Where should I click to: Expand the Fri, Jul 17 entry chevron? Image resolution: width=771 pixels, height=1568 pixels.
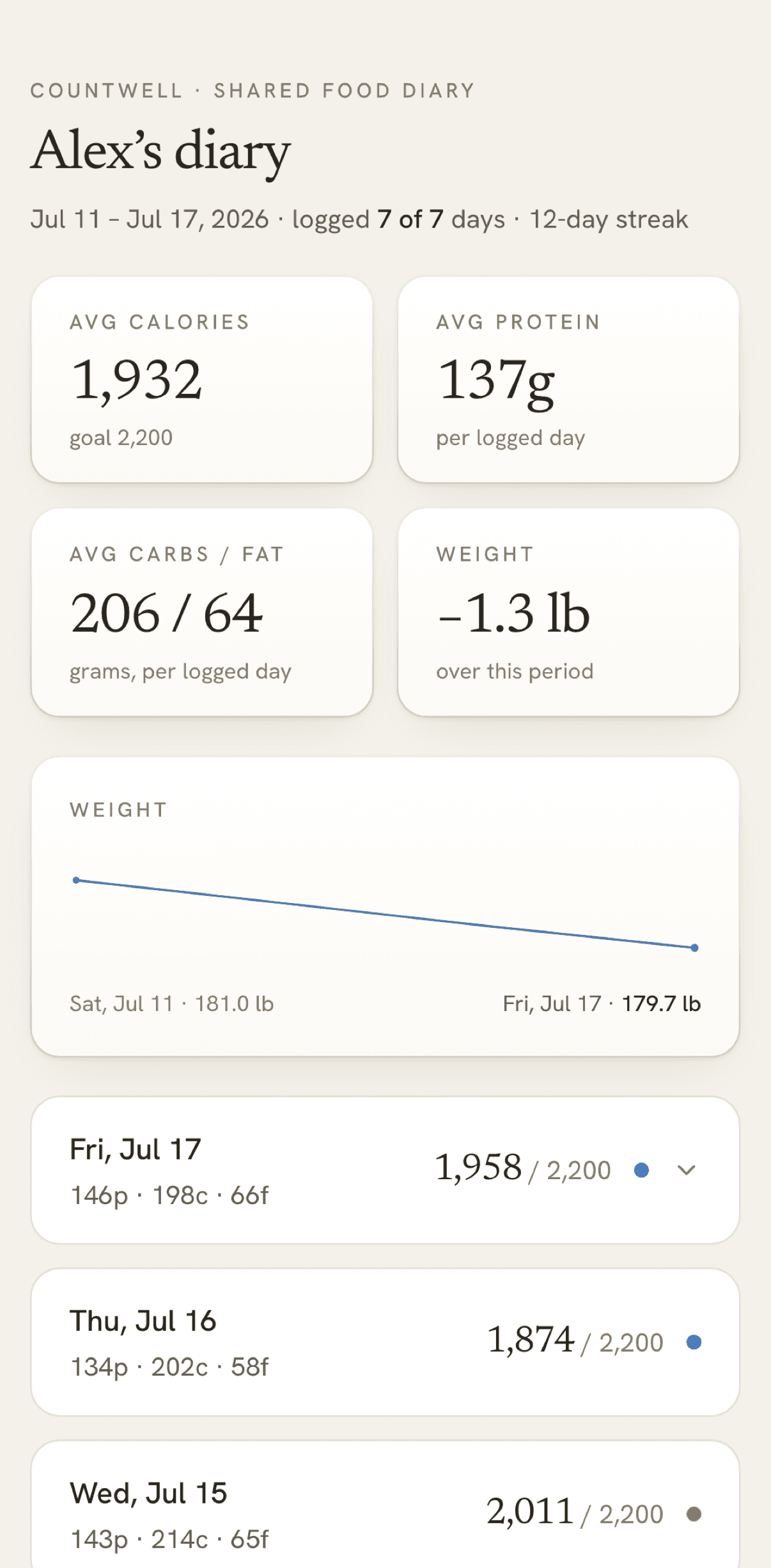pyautogui.click(x=686, y=1170)
